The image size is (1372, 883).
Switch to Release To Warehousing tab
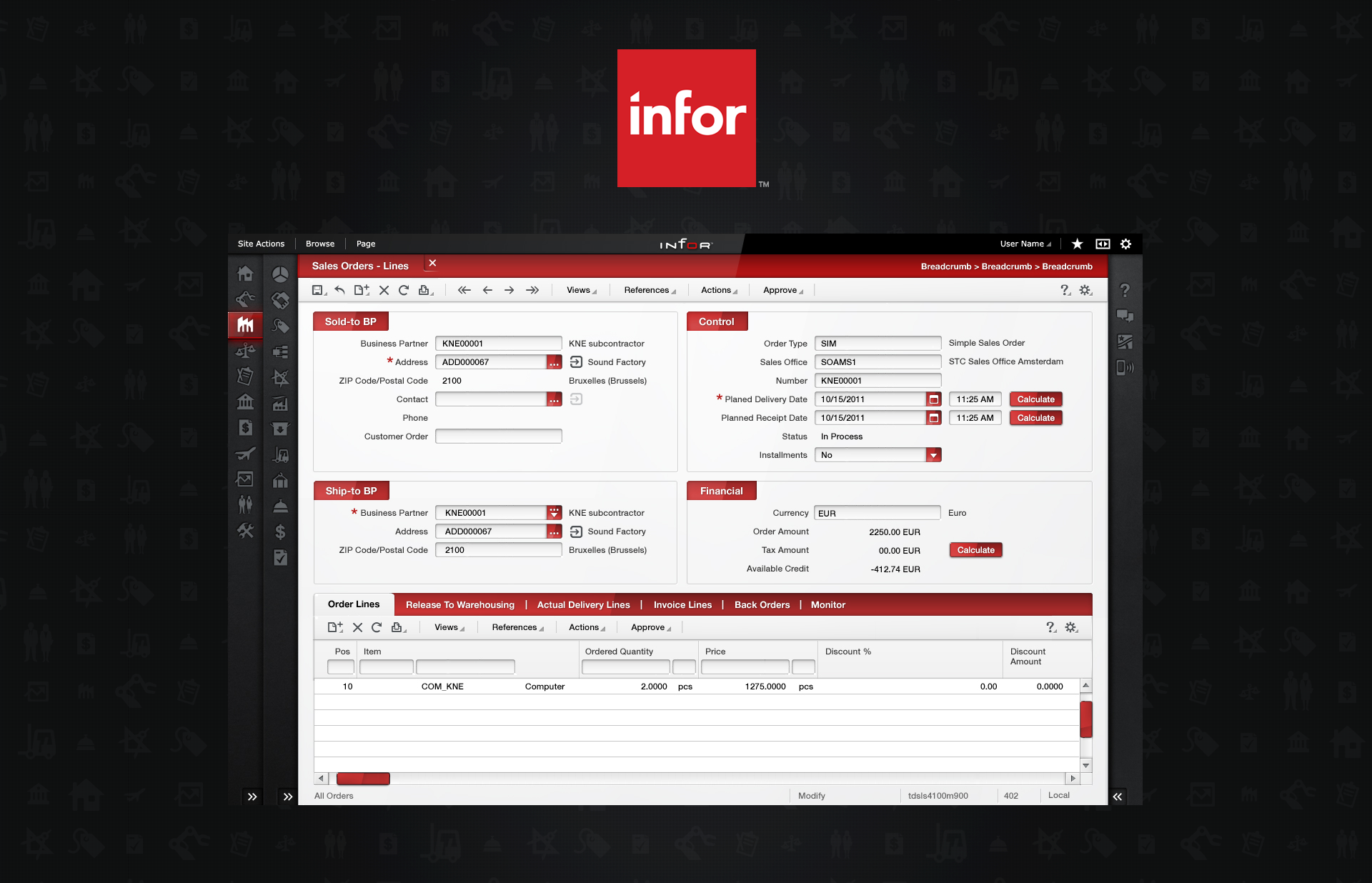[460, 605]
